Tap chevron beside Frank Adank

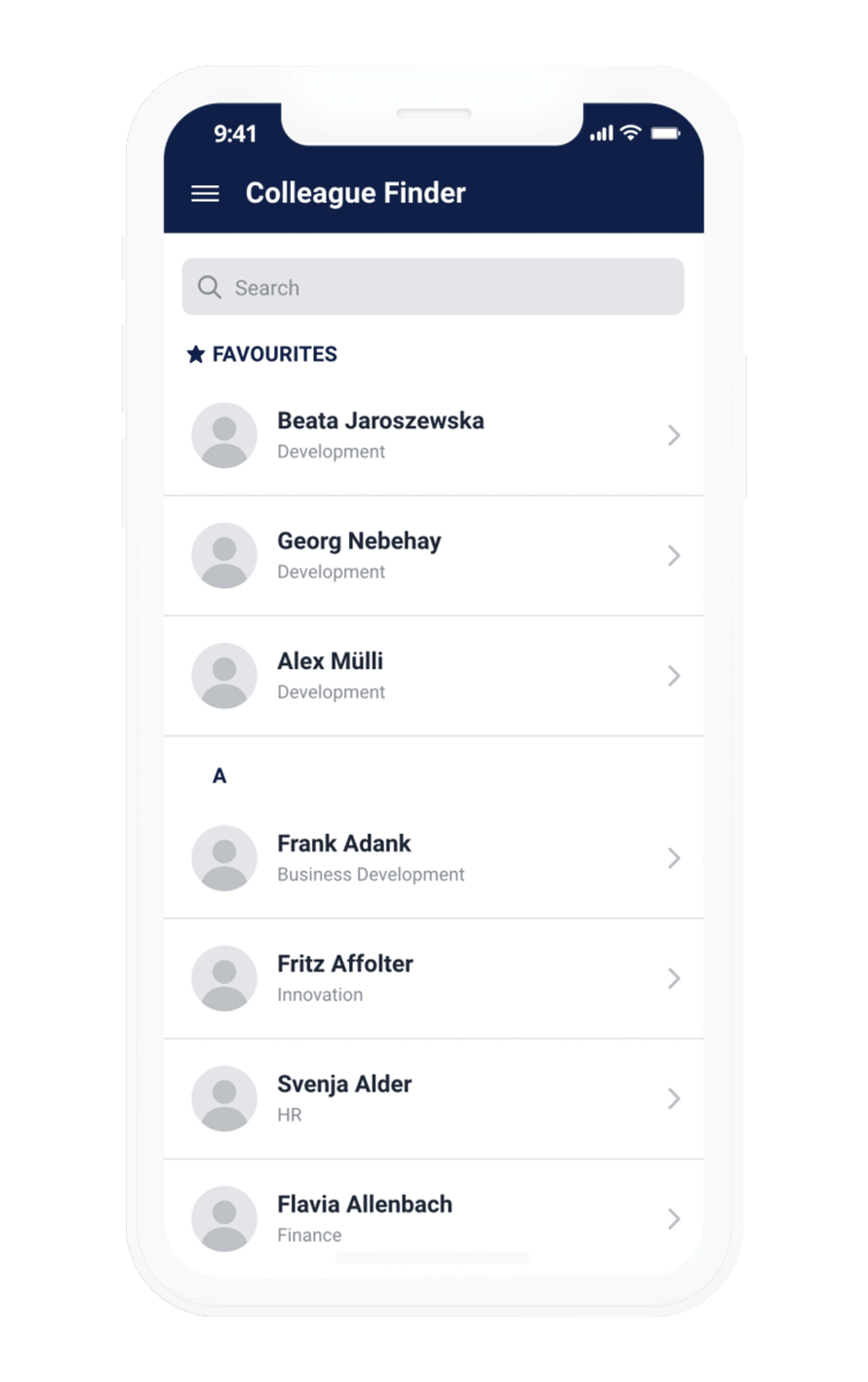674,857
